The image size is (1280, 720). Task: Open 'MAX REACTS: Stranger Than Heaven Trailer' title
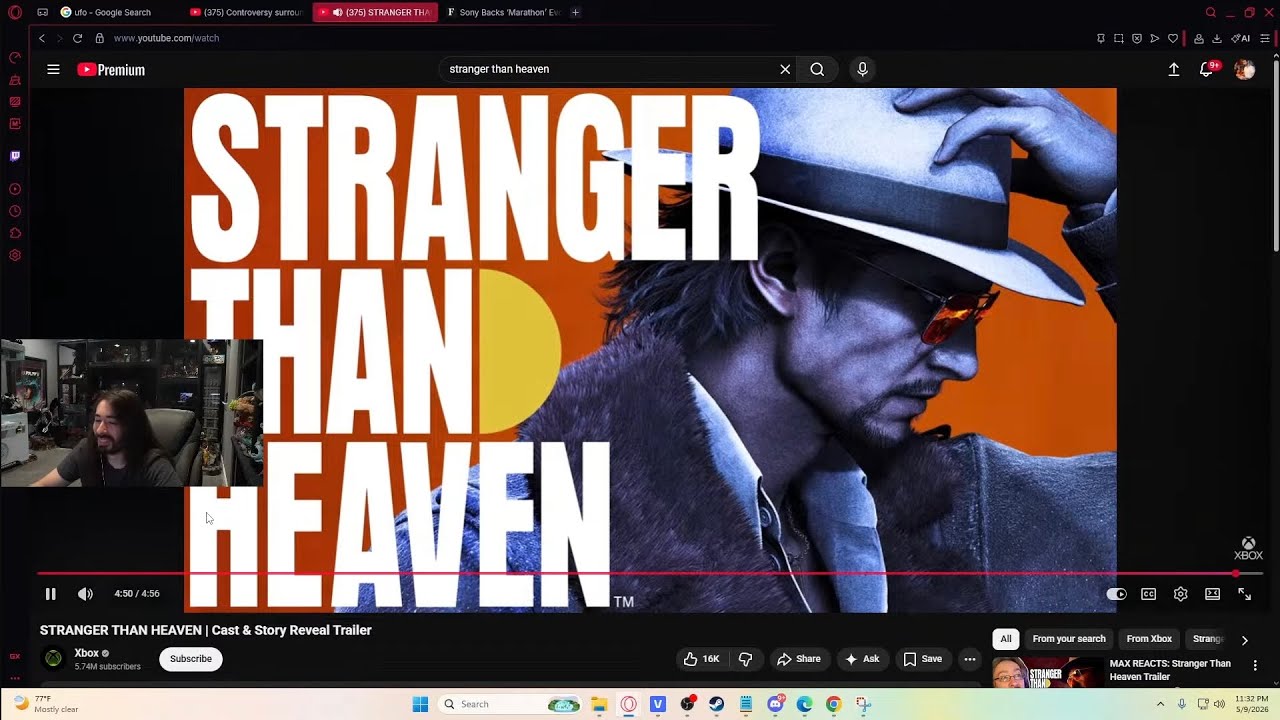pos(1170,670)
